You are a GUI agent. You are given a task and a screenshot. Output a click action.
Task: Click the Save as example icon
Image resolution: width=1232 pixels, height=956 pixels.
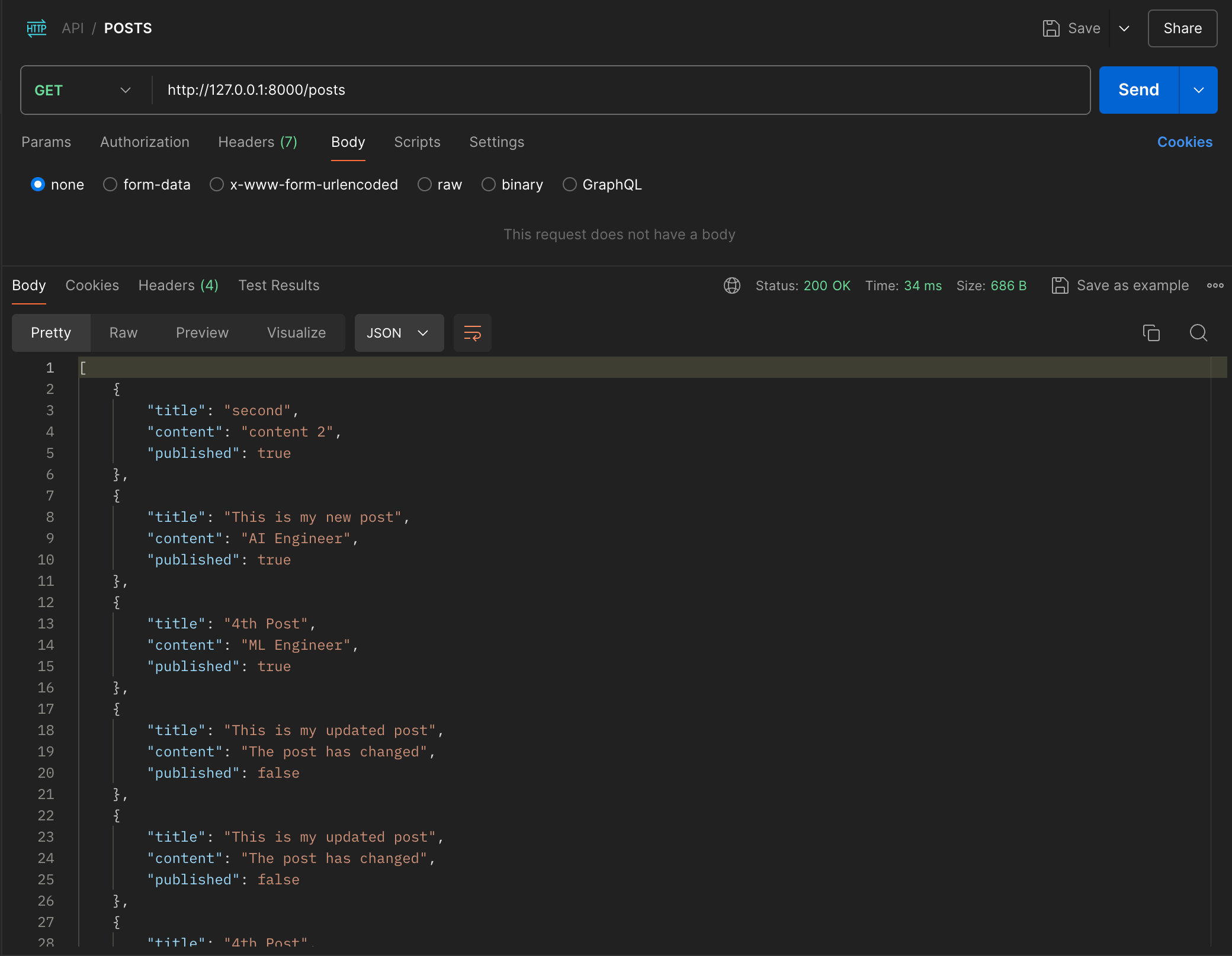[x=1060, y=285]
